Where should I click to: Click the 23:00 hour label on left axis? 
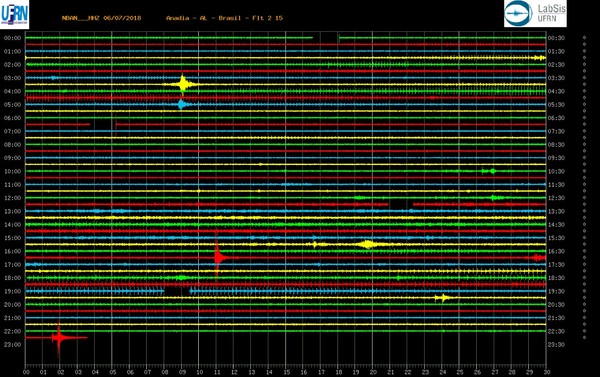tap(13, 344)
